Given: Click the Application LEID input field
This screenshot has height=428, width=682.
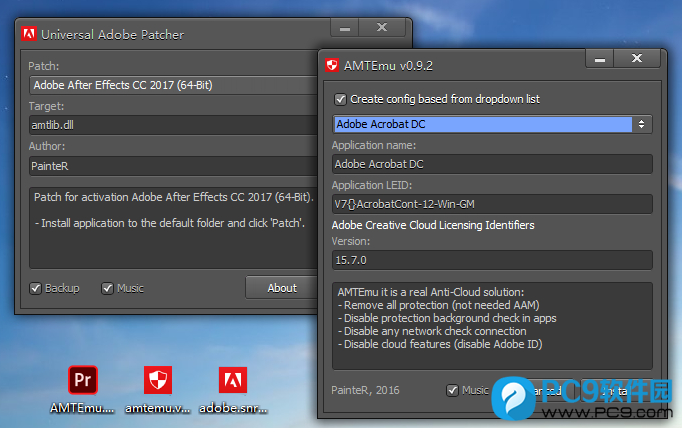Looking at the screenshot, I should click(492, 204).
